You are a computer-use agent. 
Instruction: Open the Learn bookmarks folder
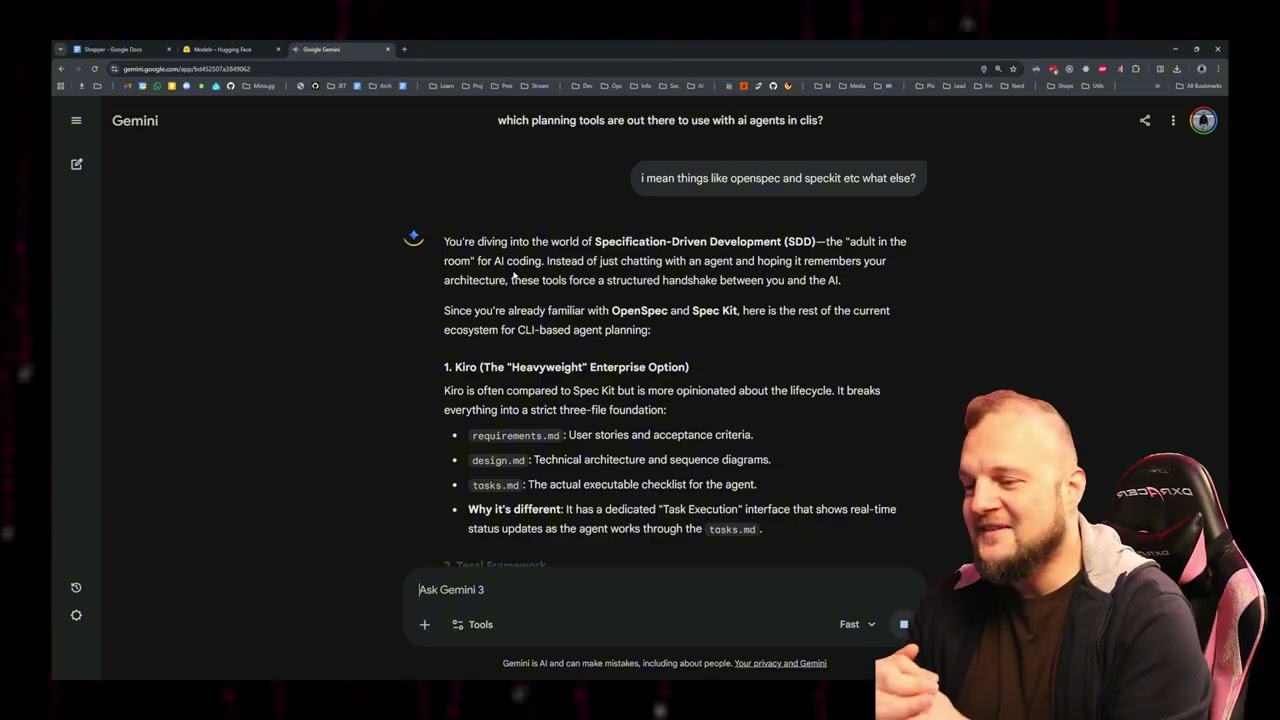coord(441,86)
